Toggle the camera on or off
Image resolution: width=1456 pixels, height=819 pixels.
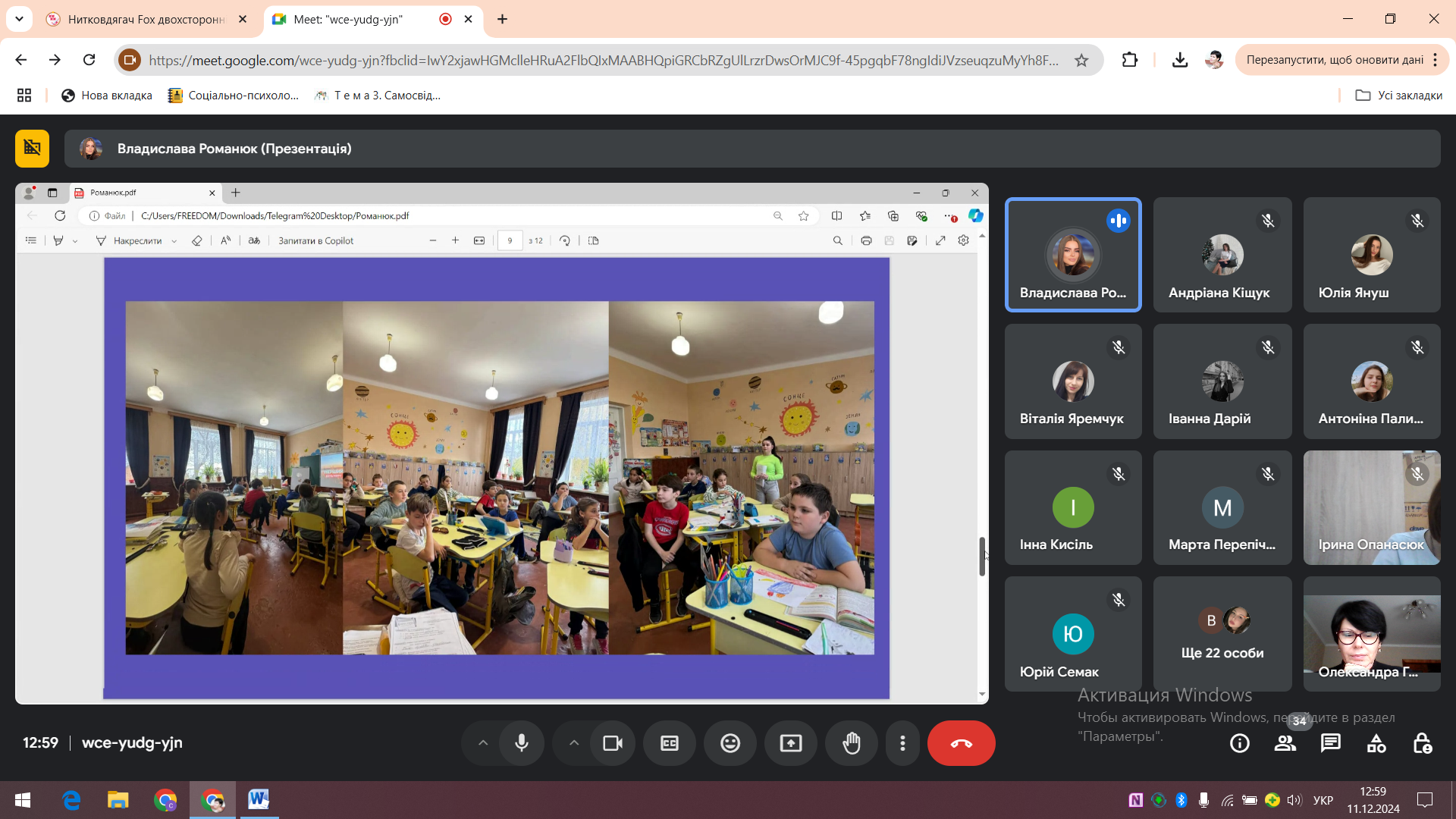click(613, 743)
